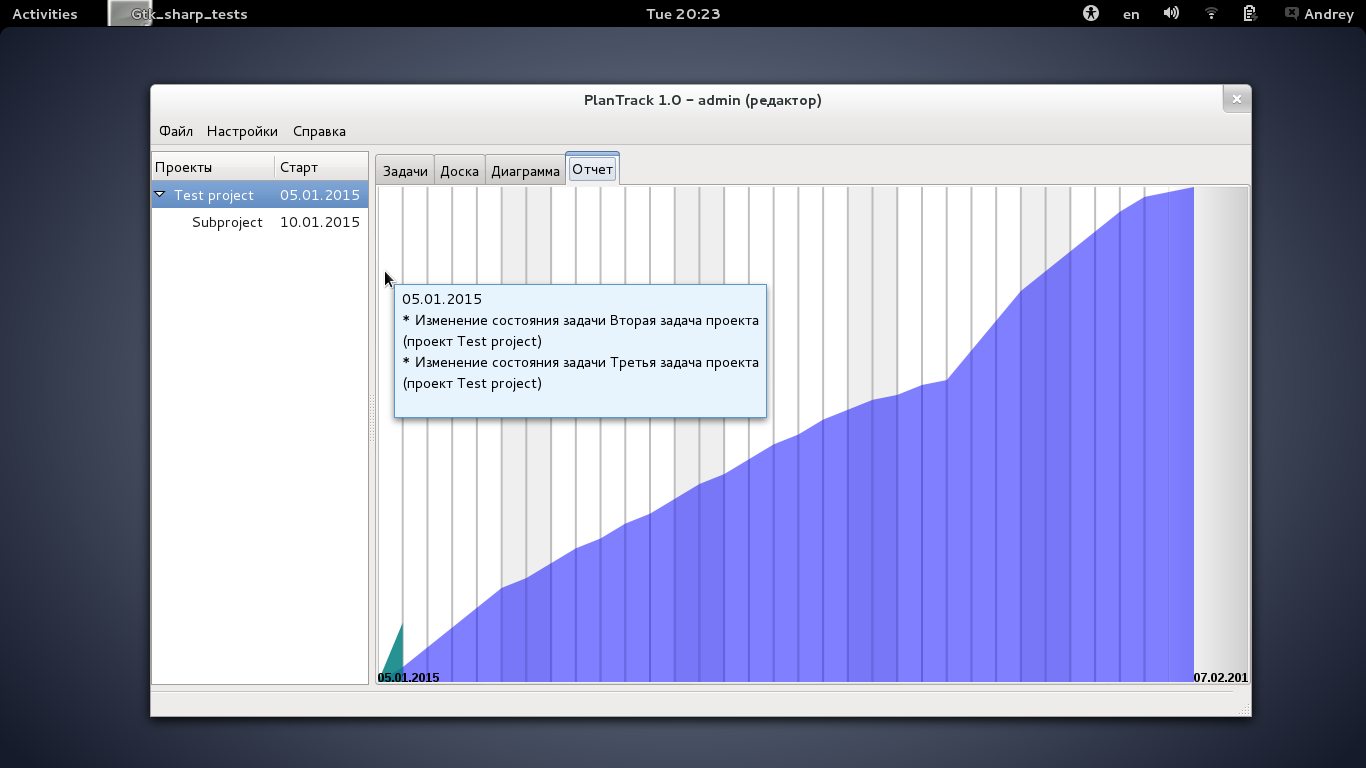Click the teal area at chart start
The height and width of the screenshot is (768, 1366).
[x=394, y=657]
